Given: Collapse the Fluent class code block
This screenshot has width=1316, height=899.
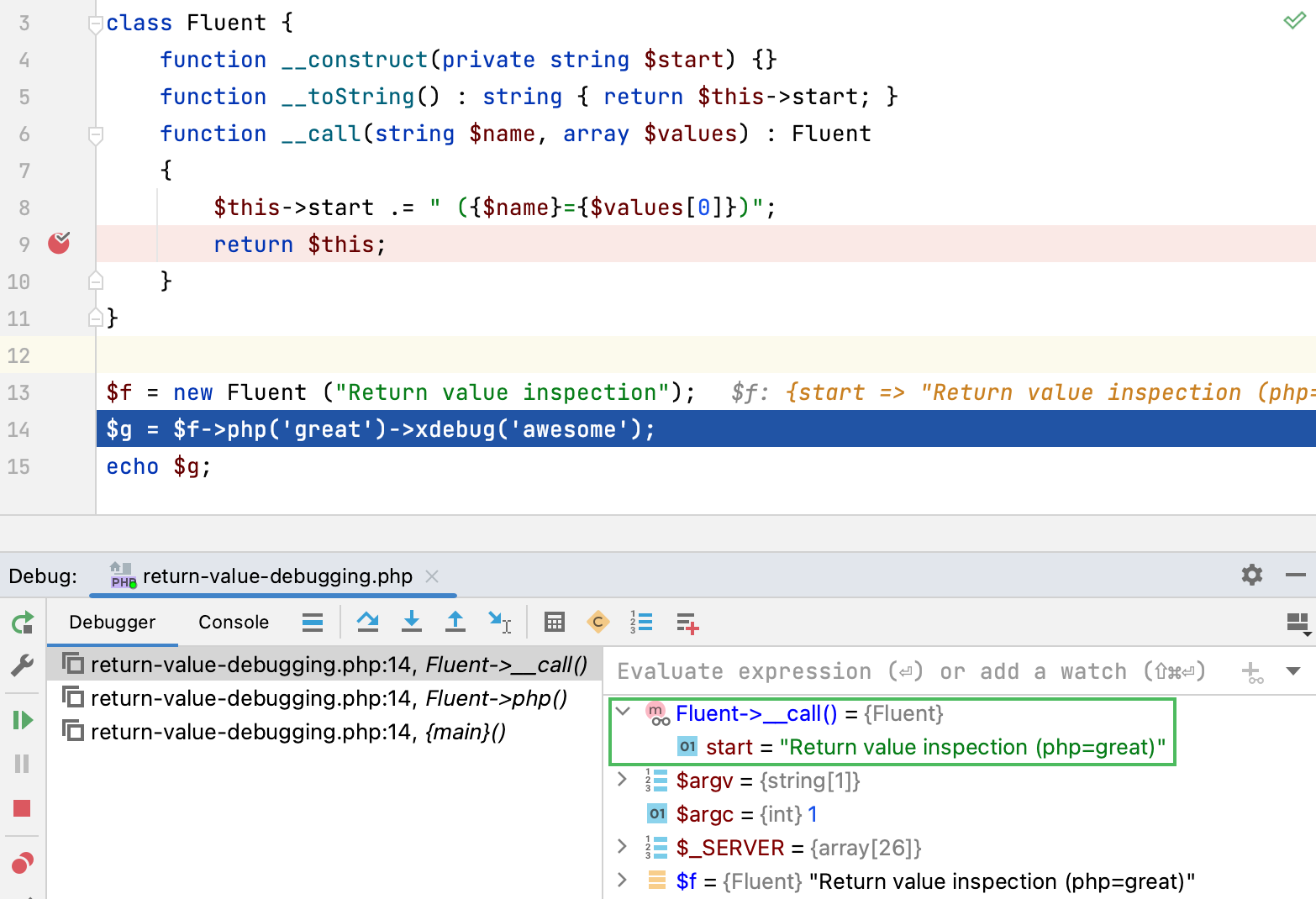Looking at the screenshot, I should (x=95, y=23).
